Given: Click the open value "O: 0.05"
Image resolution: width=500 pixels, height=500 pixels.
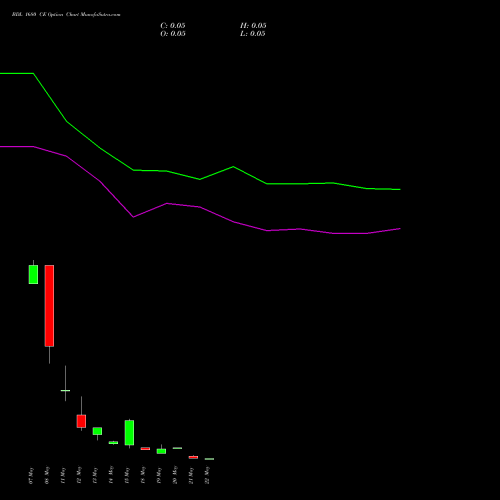Looking at the screenshot, I should coord(173,34).
